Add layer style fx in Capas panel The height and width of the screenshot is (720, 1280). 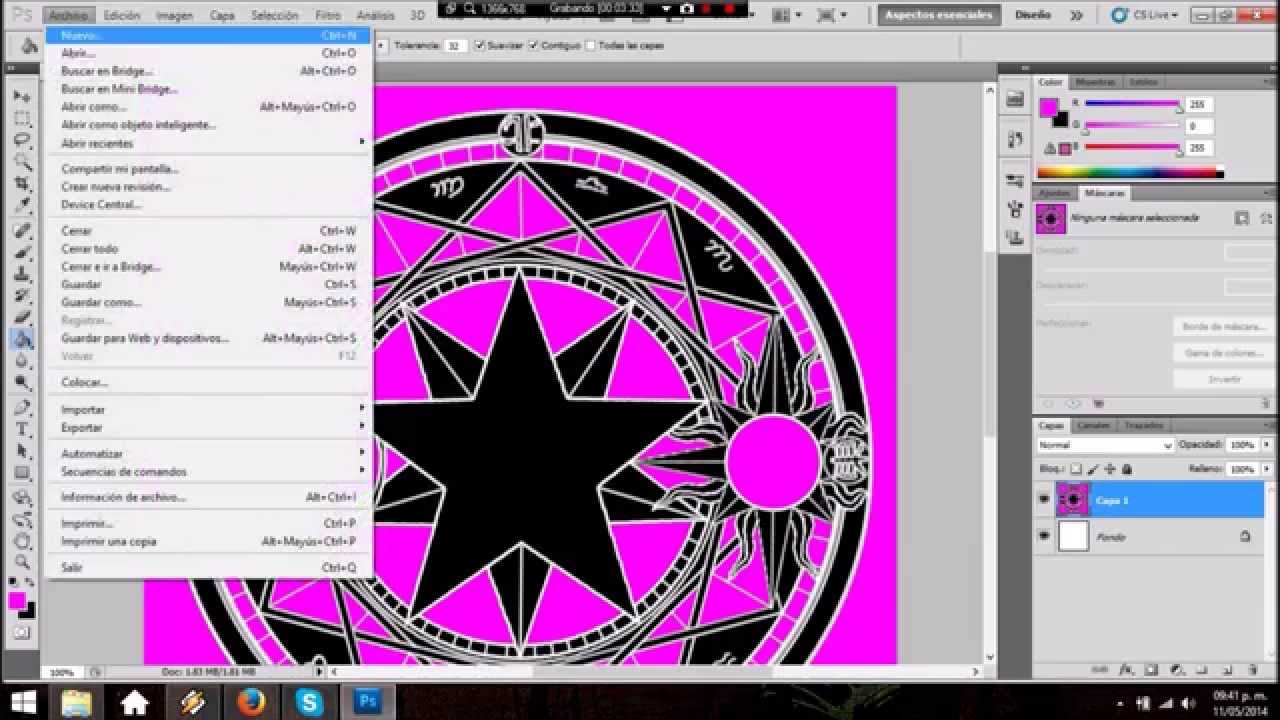tap(1125, 670)
